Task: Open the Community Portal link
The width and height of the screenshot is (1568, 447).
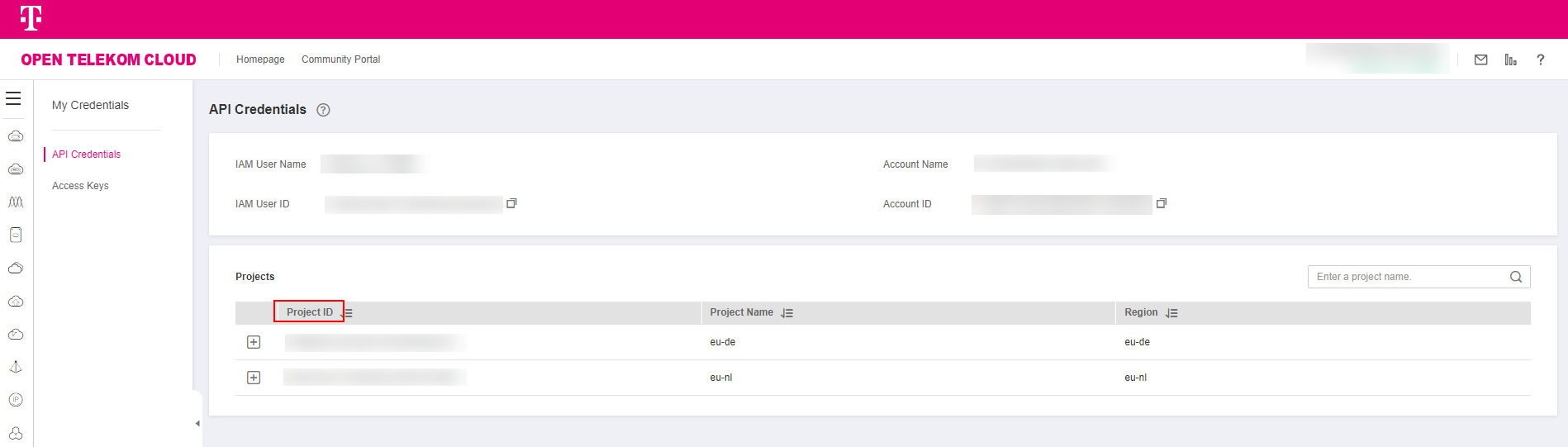Action: [340, 59]
